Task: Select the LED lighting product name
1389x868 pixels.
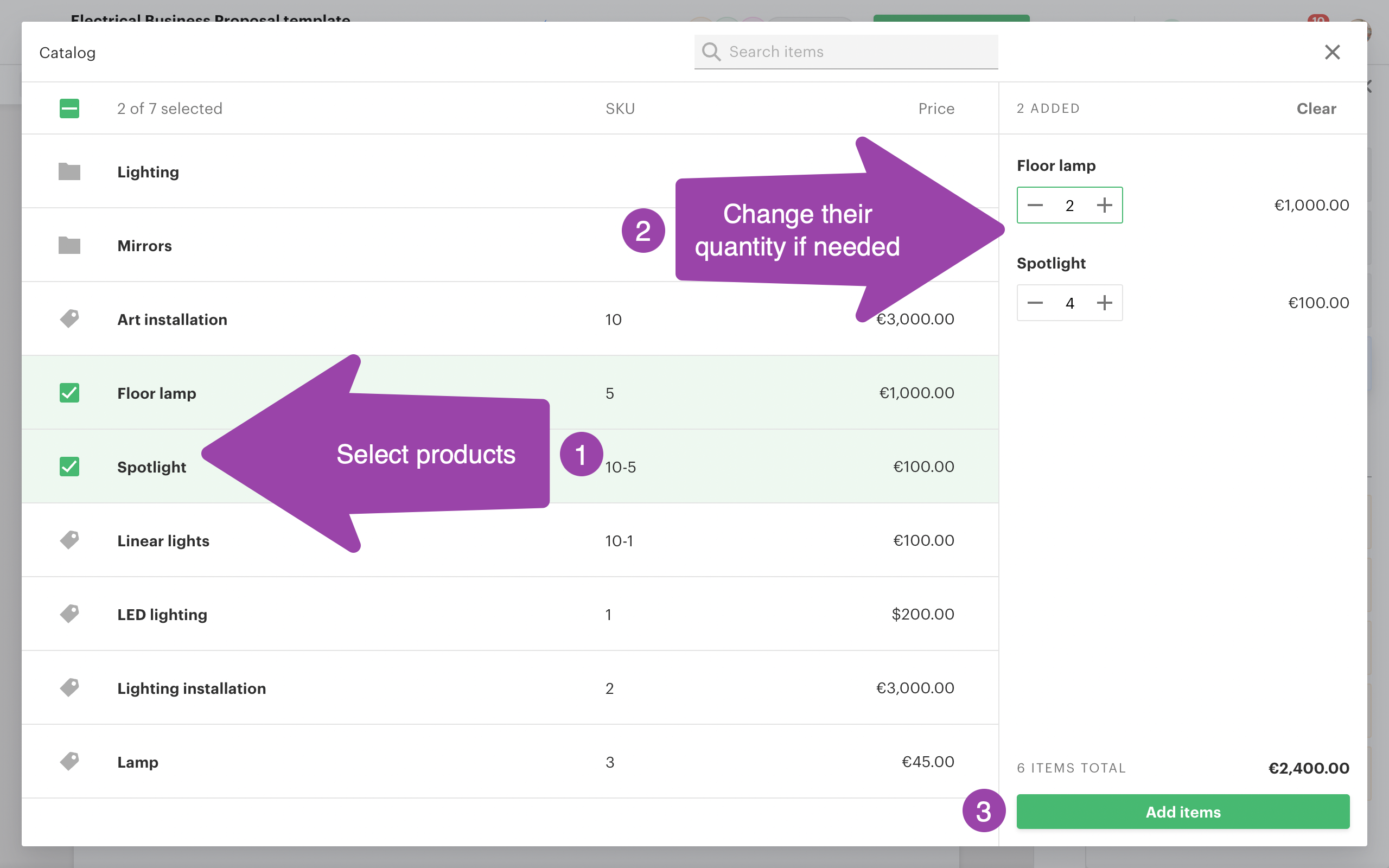Action: (x=162, y=614)
